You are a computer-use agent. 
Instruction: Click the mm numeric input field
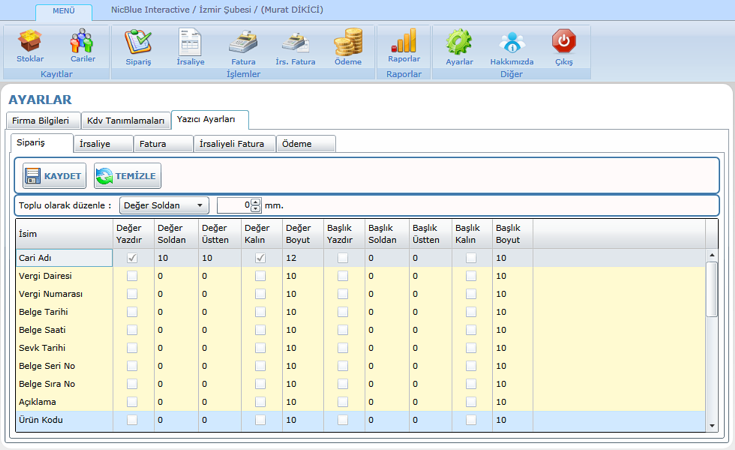click(x=233, y=205)
